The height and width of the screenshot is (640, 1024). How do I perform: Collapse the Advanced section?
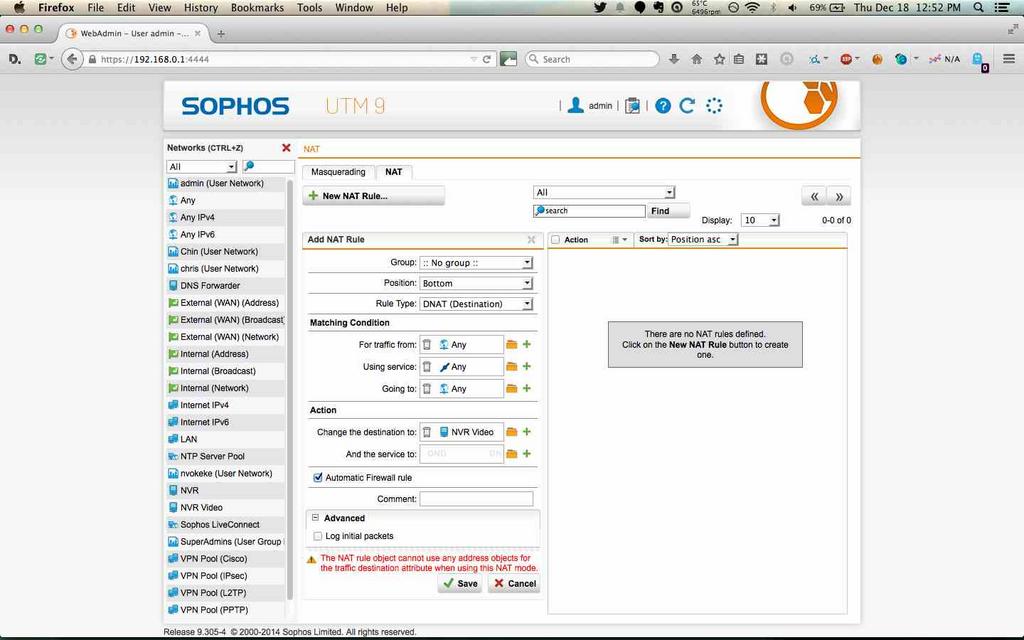[x=315, y=517]
